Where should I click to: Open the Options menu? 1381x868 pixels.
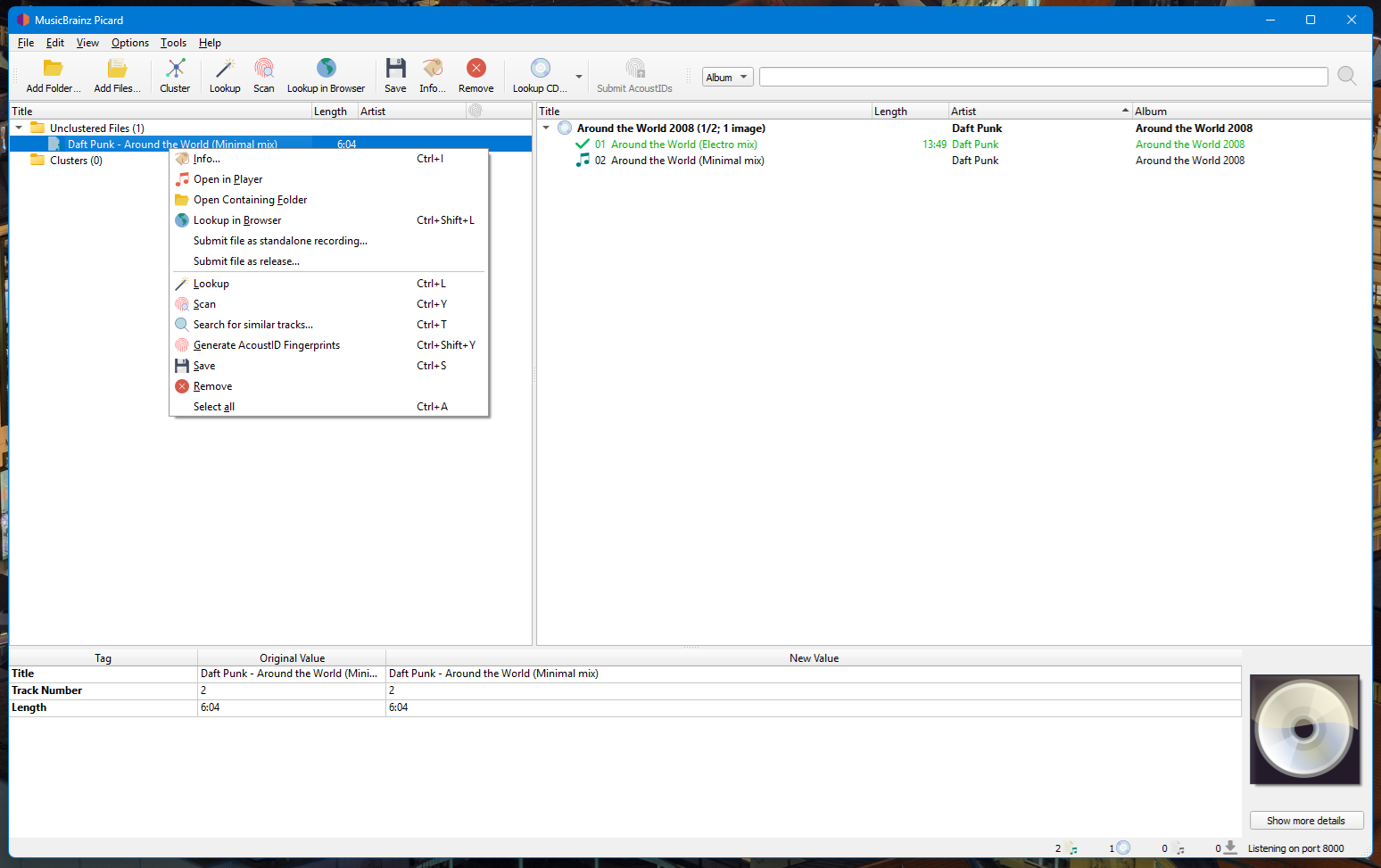[130, 43]
